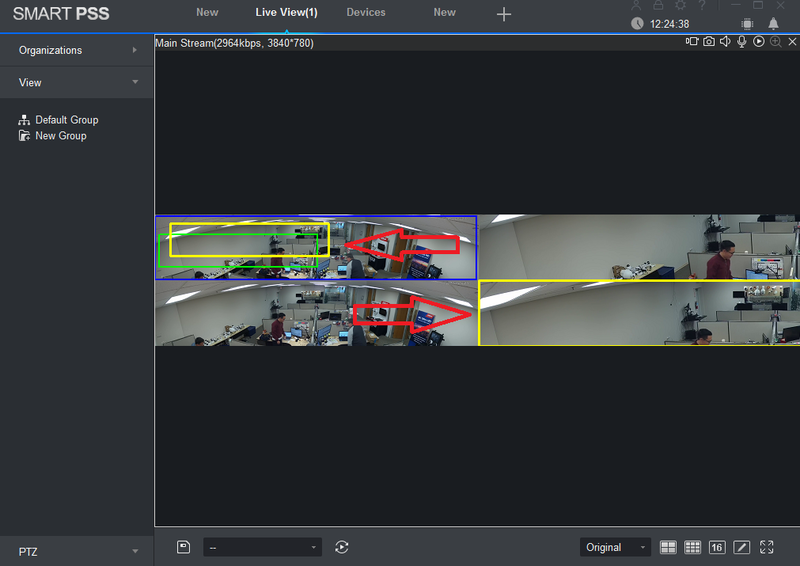800x566 pixels.
Task: Start the tour cycle play icon
Action: point(342,547)
